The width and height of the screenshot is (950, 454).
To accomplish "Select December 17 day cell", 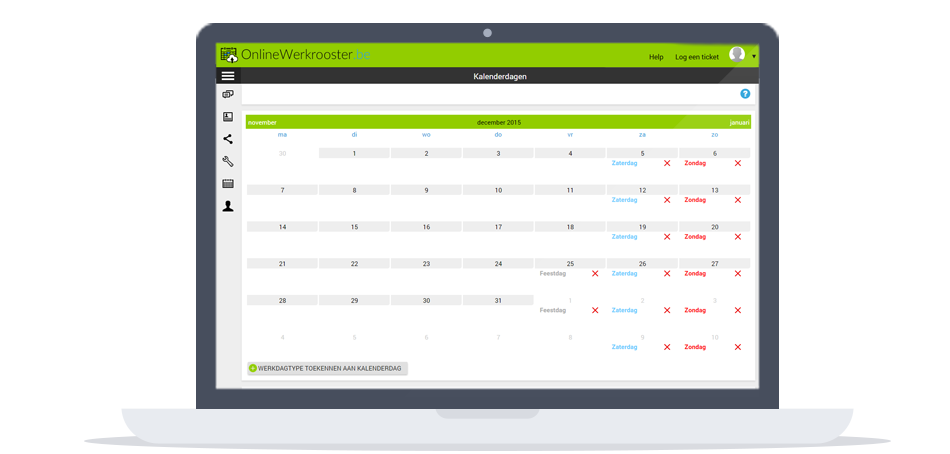I will pyautogui.click(x=498, y=227).
